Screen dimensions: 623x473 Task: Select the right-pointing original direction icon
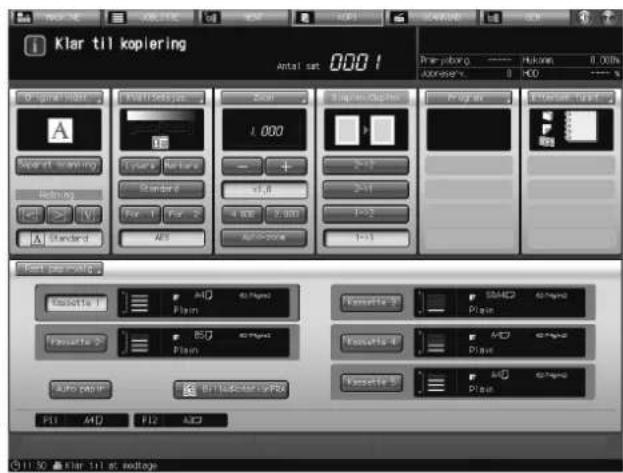(x=60, y=215)
